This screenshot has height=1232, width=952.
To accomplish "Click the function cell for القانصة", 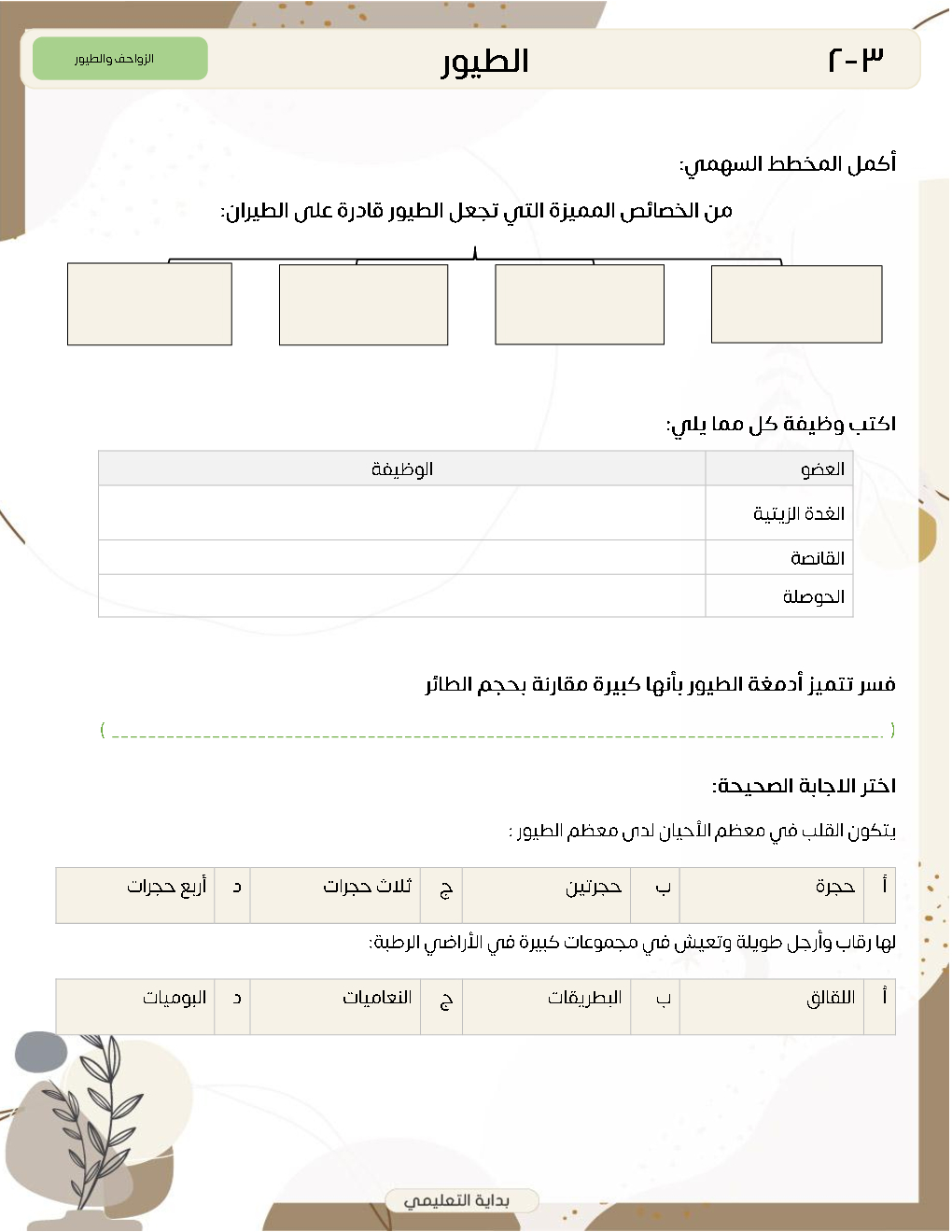I will point(401,557).
